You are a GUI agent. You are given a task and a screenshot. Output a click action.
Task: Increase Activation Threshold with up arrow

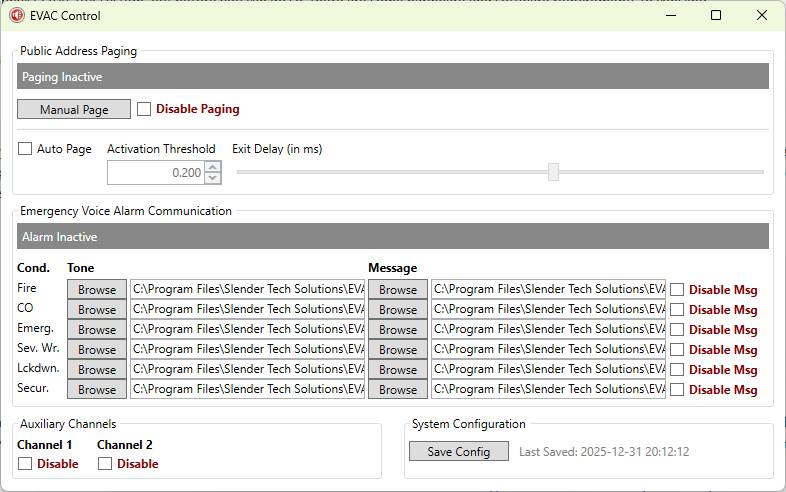point(212,167)
